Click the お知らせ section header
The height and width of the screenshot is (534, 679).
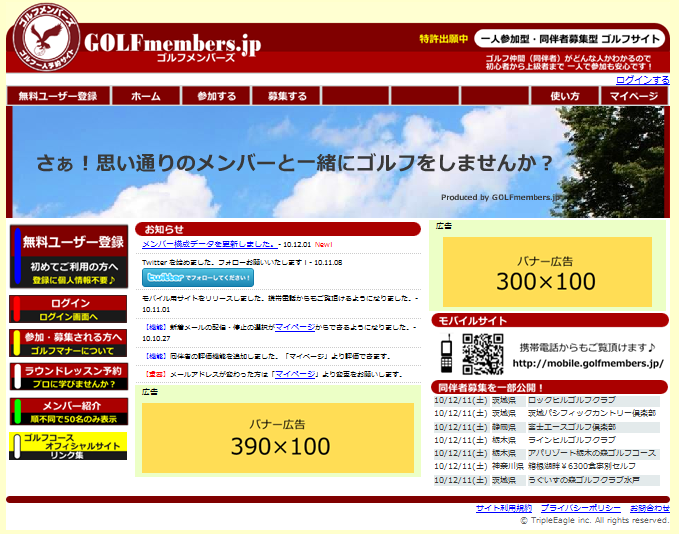click(278, 229)
